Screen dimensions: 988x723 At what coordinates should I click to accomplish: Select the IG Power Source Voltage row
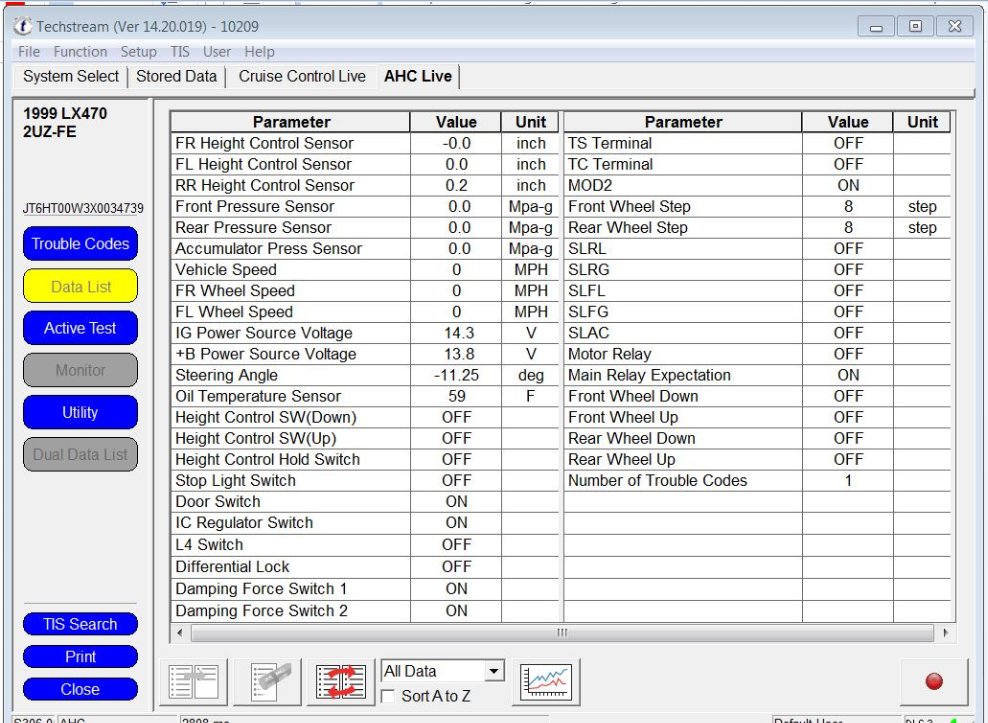[x=365, y=333]
